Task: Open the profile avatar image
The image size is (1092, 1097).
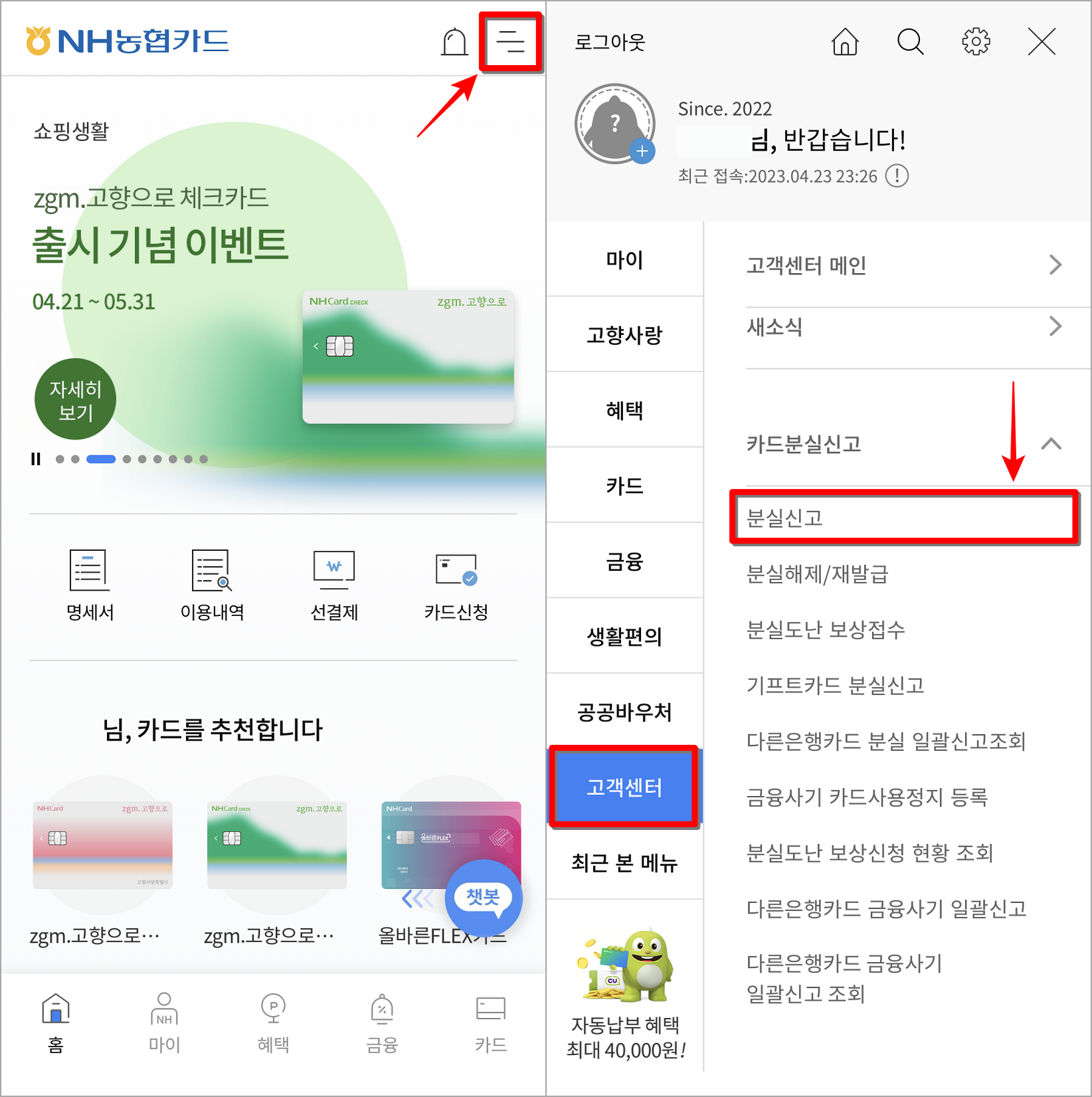Action: tap(614, 124)
